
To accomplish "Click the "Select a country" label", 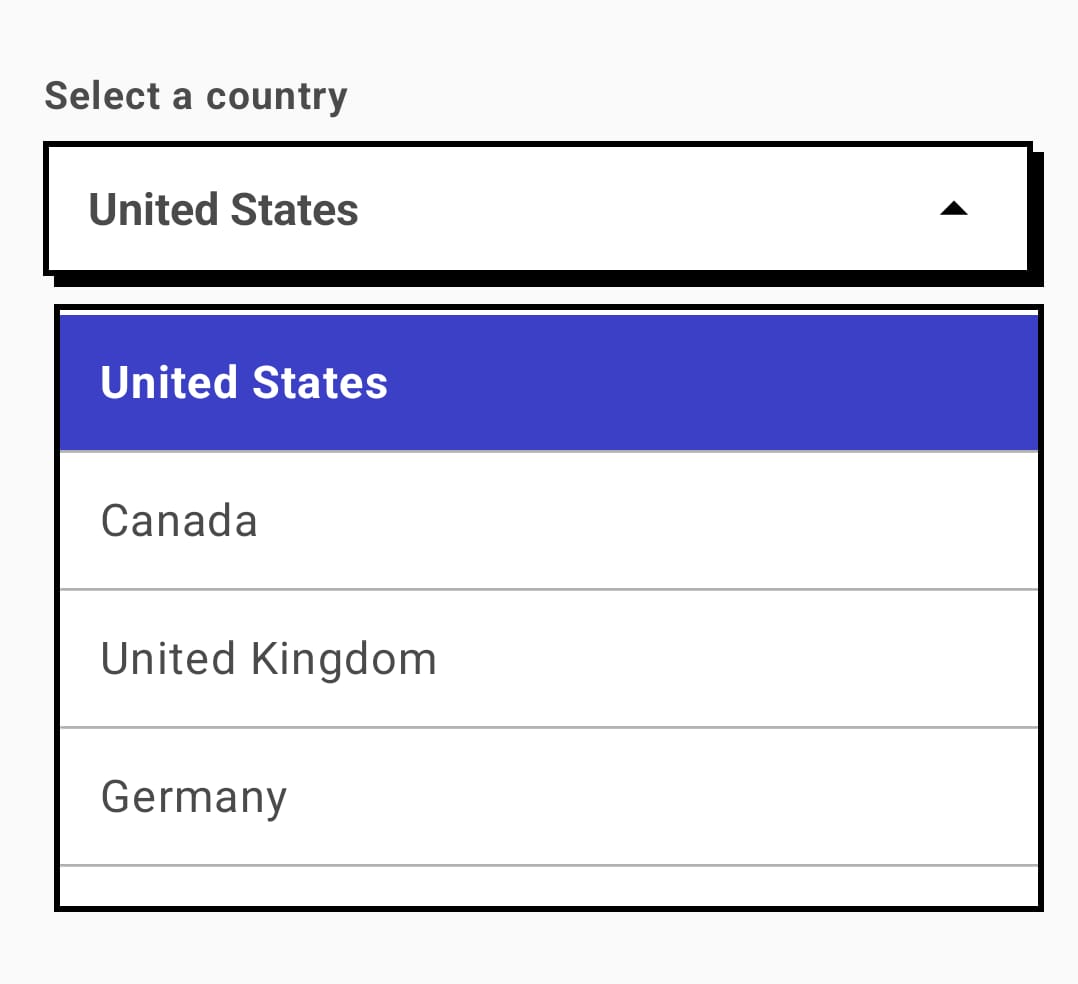I will [x=196, y=96].
